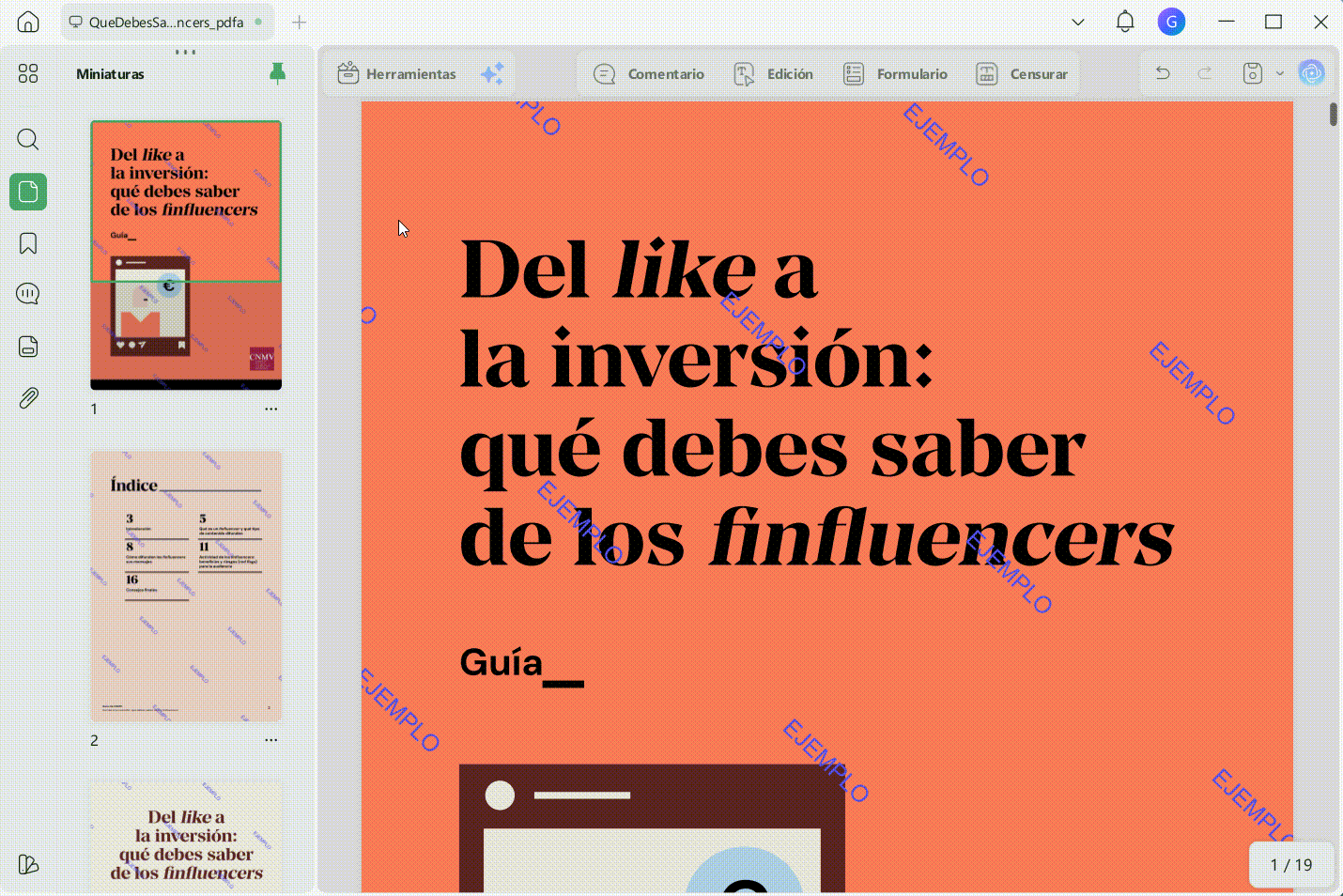Select page 2 Índice thumbnail
The image size is (1343, 896).
coord(186,586)
